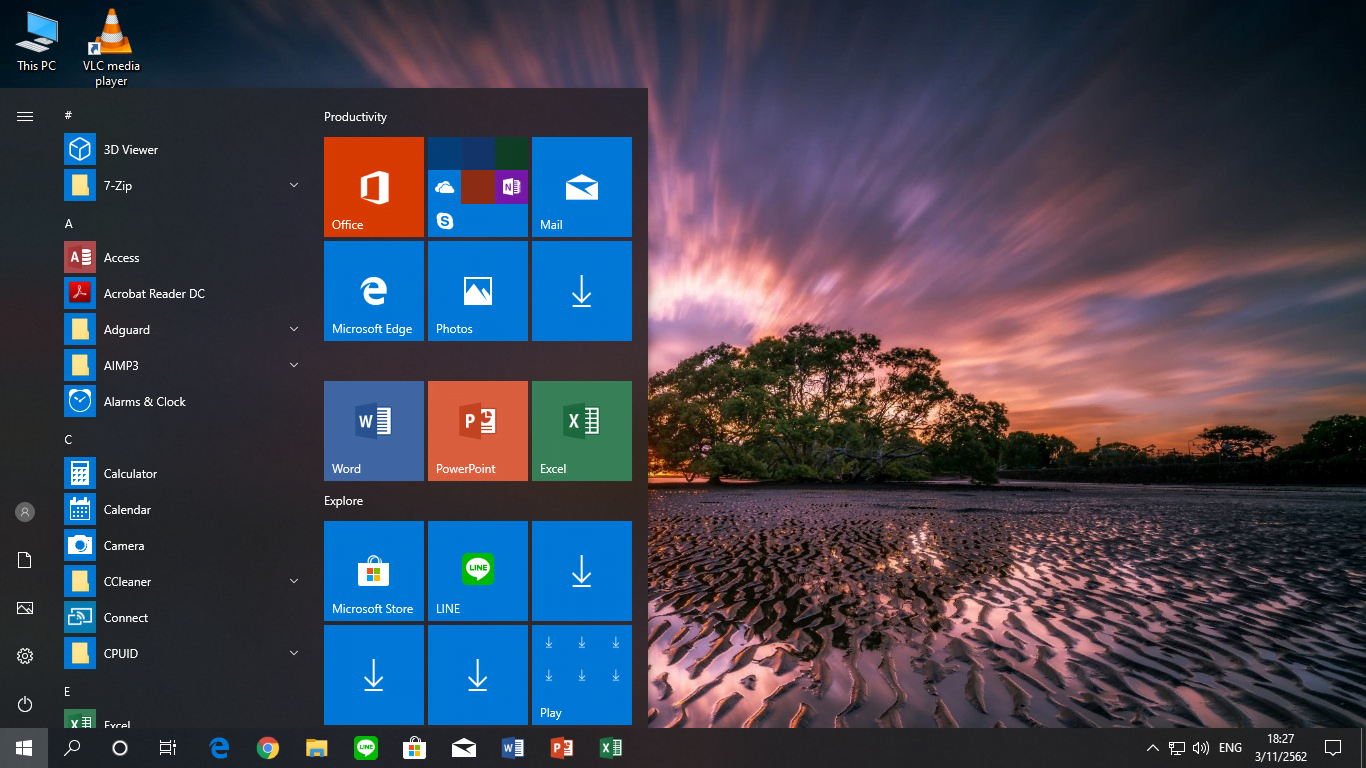
Task: Open PowerPoint from the taskbar
Action: (x=561, y=748)
